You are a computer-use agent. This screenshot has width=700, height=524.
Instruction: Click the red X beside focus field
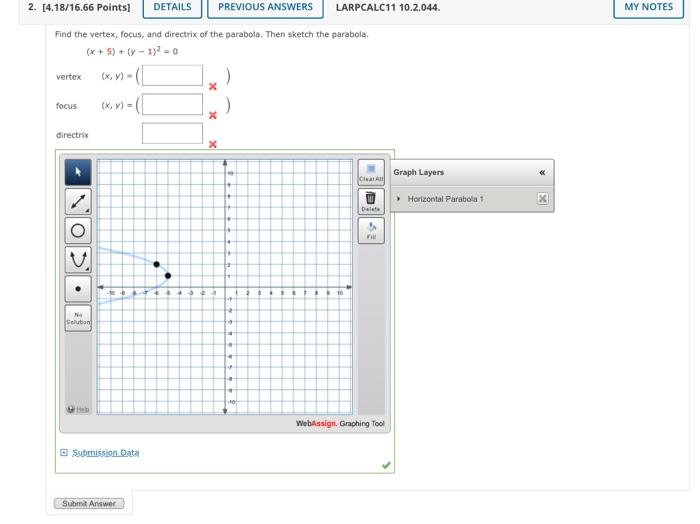[x=213, y=115]
